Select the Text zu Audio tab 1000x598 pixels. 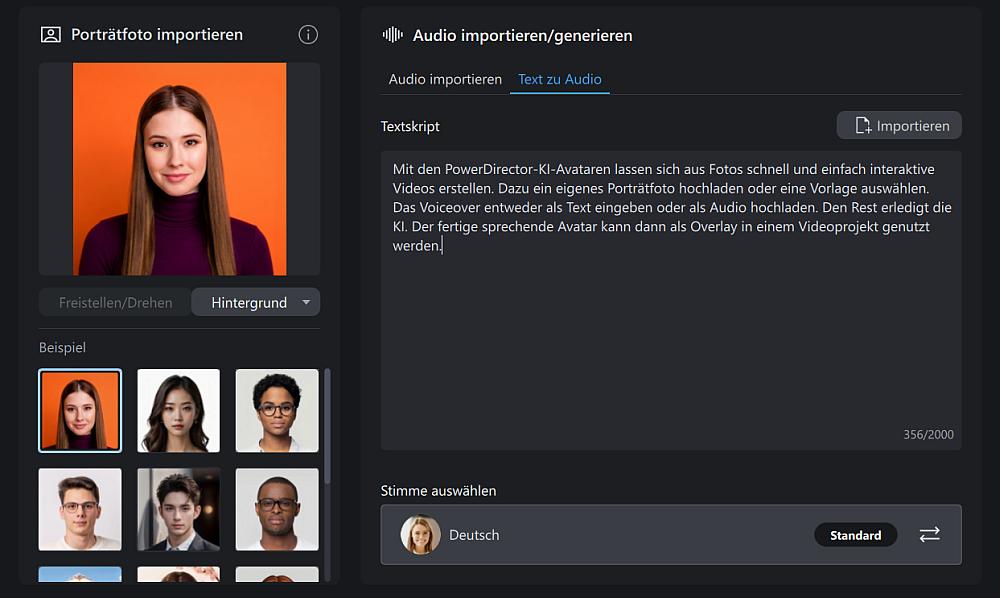(x=559, y=79)
